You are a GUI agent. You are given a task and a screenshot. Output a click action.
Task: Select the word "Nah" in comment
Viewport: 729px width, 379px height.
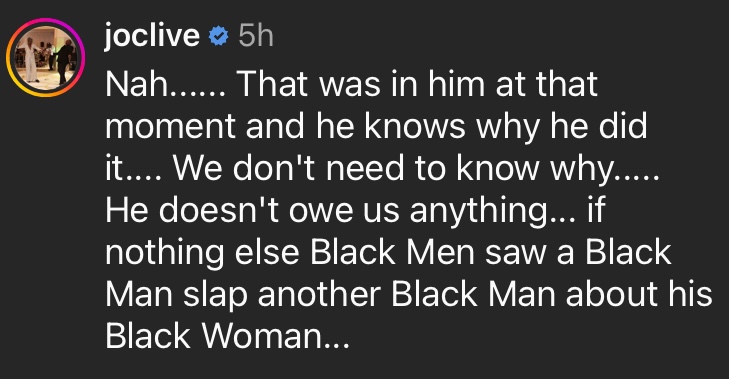[x=136, y=84]
